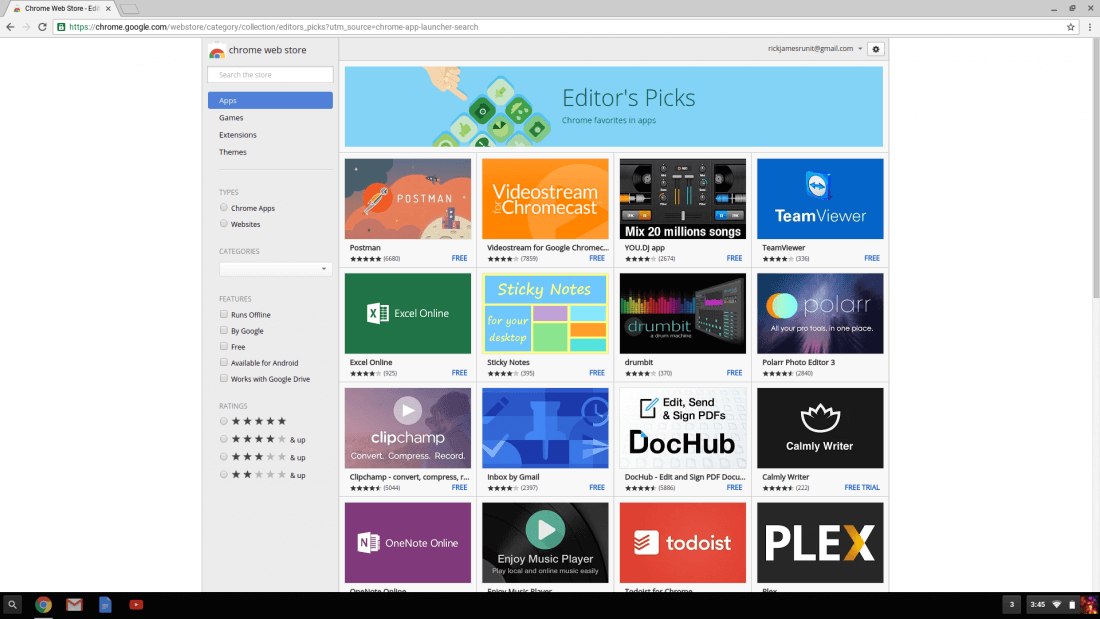Click the settings gear icon in the store

[876, 49]
